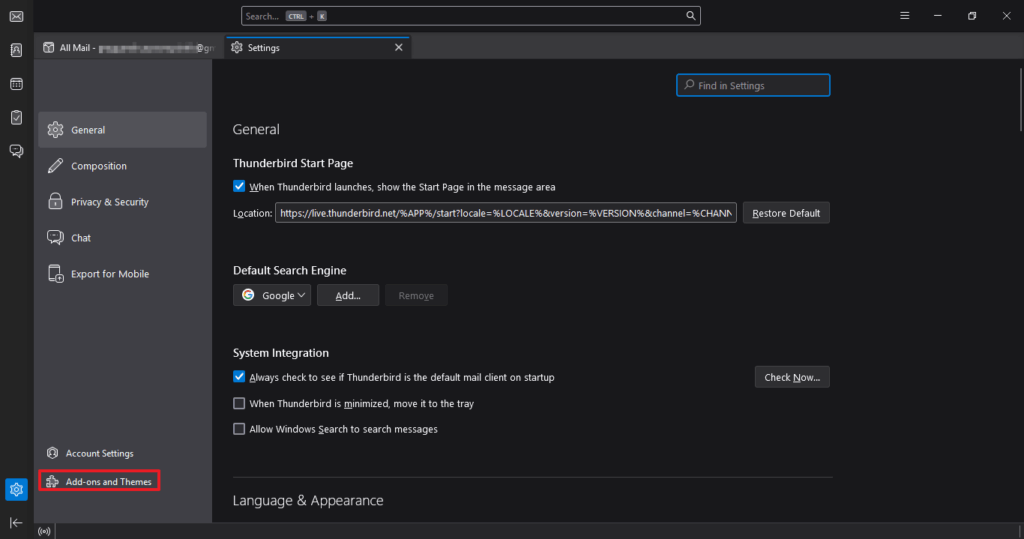Open Export for Mobile category
Viewport: 1024px width, 539px height.
(123, 274)
